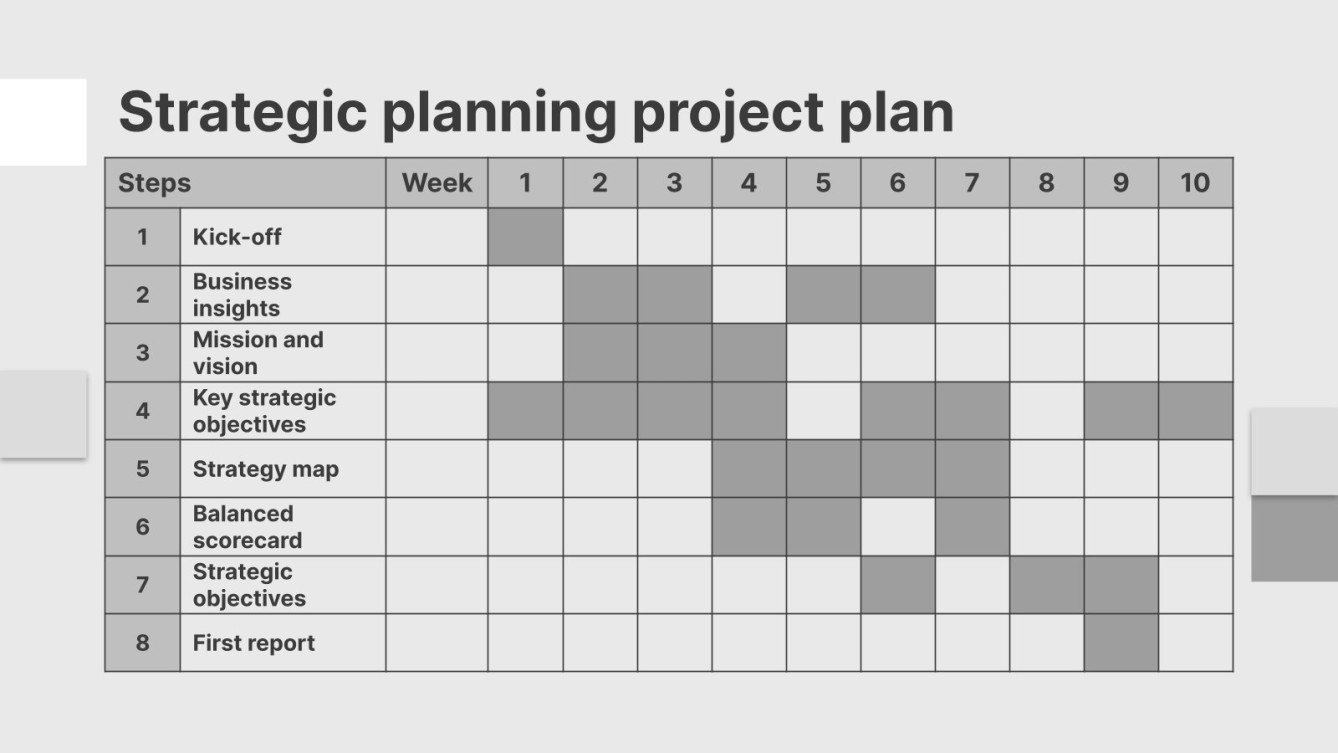Select the dark gray square at right edge
The width and height of the screenshot is (1338, 753).
(1294, 538)
